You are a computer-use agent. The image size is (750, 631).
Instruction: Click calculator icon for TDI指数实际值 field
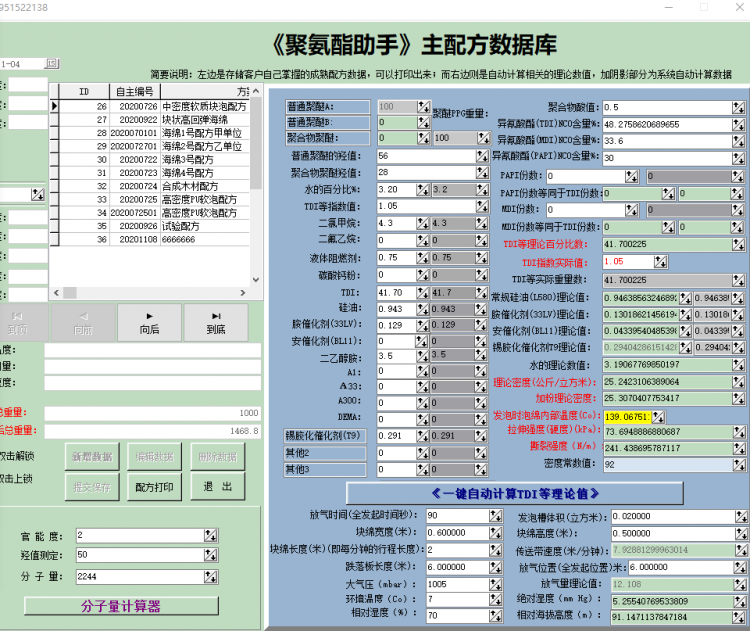660,261
